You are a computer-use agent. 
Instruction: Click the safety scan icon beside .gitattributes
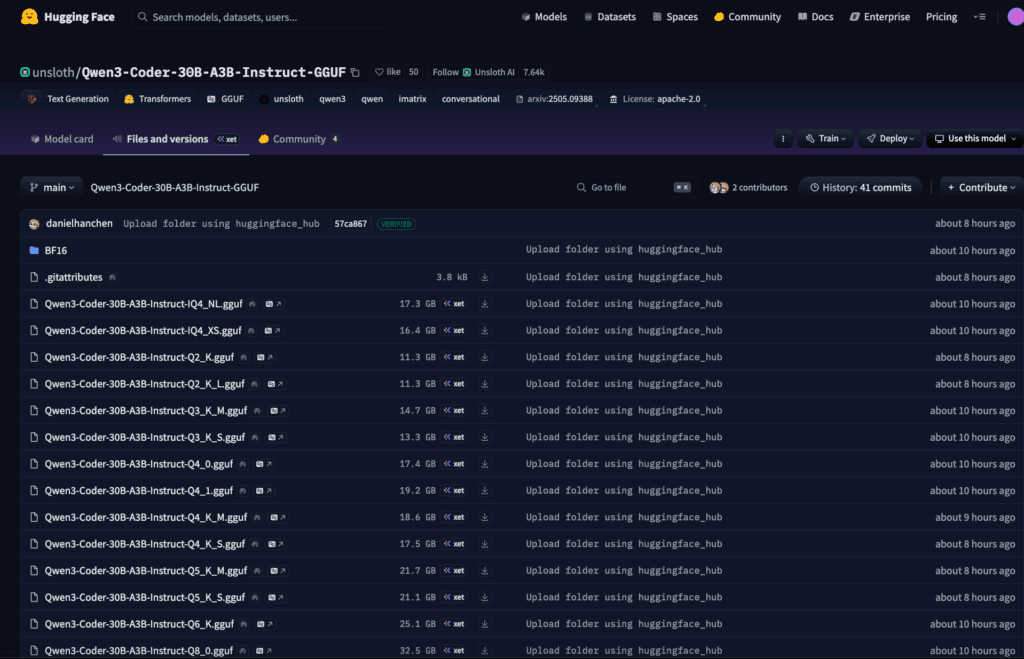(x=112, y=278)
